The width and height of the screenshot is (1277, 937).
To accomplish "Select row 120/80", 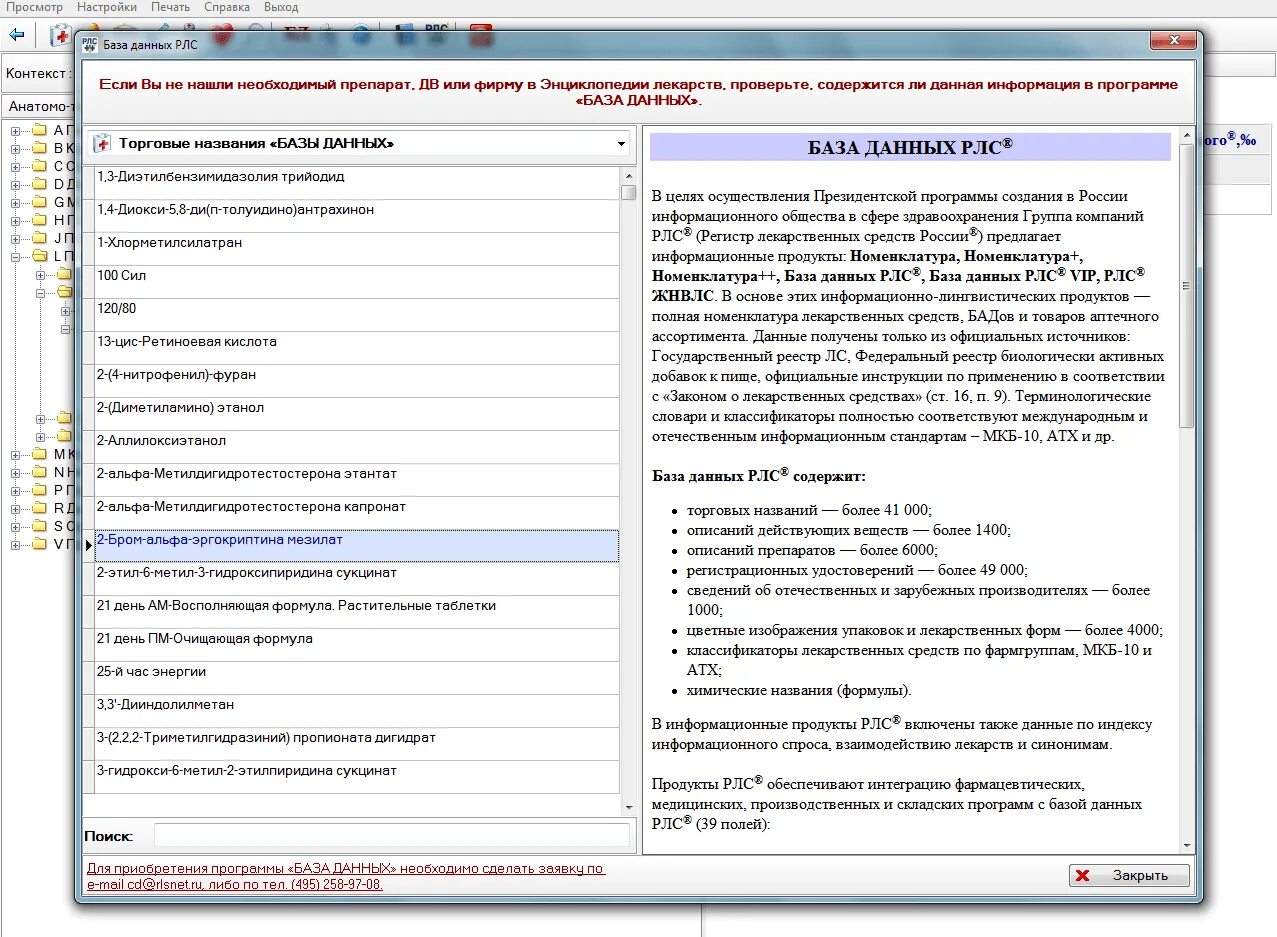I will [x=357, y=315].
